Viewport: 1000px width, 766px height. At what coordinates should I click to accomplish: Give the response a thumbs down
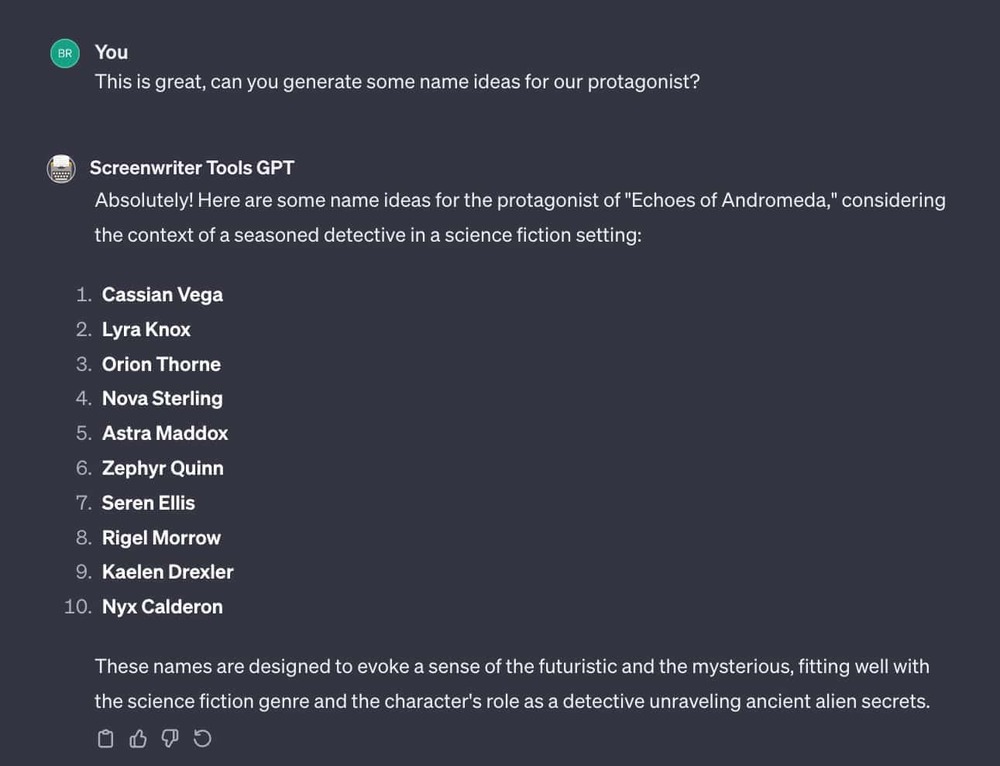pyautogui.click(x=170, y=738)
